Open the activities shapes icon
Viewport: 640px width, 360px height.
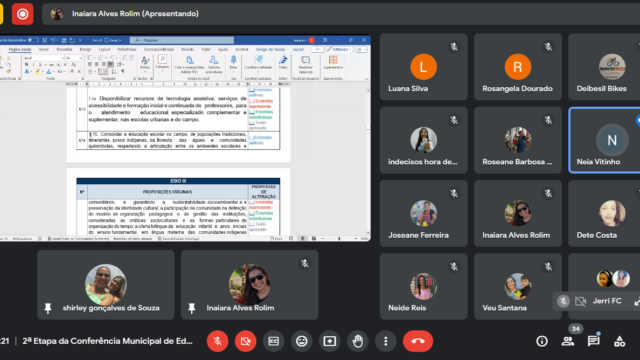coord(620,341)
